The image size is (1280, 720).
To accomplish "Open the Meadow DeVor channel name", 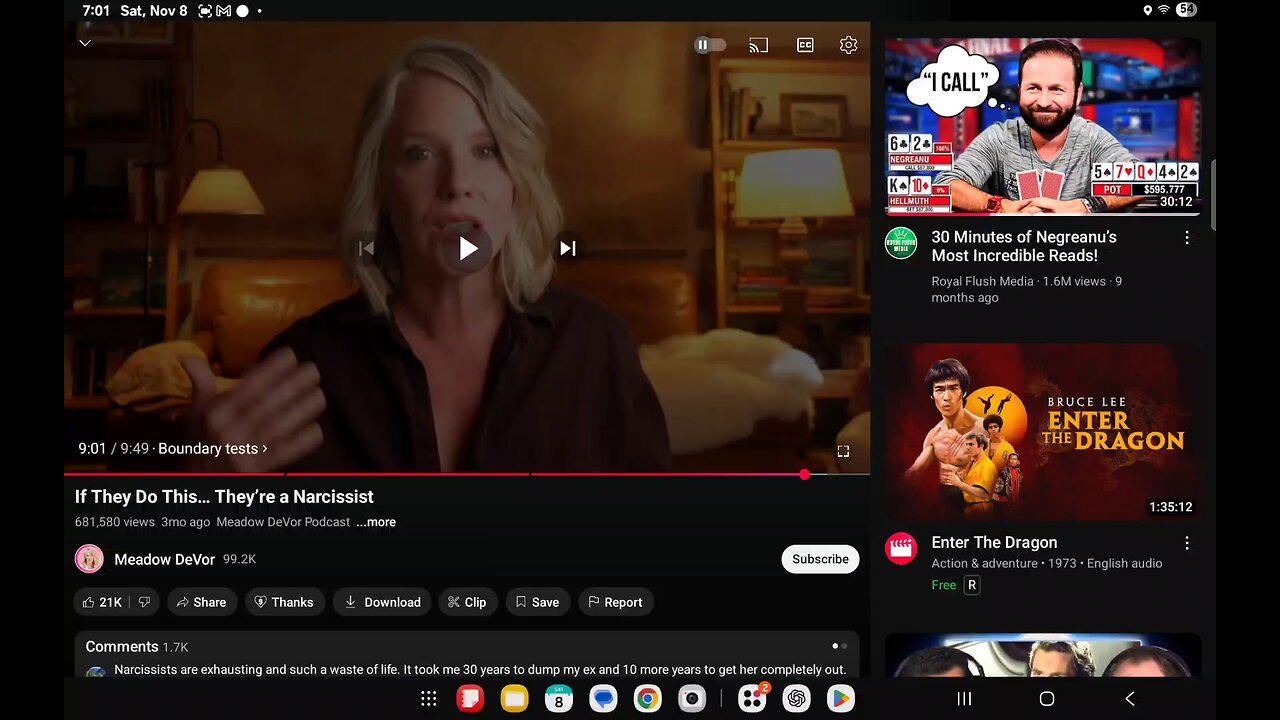I will 165,559.
